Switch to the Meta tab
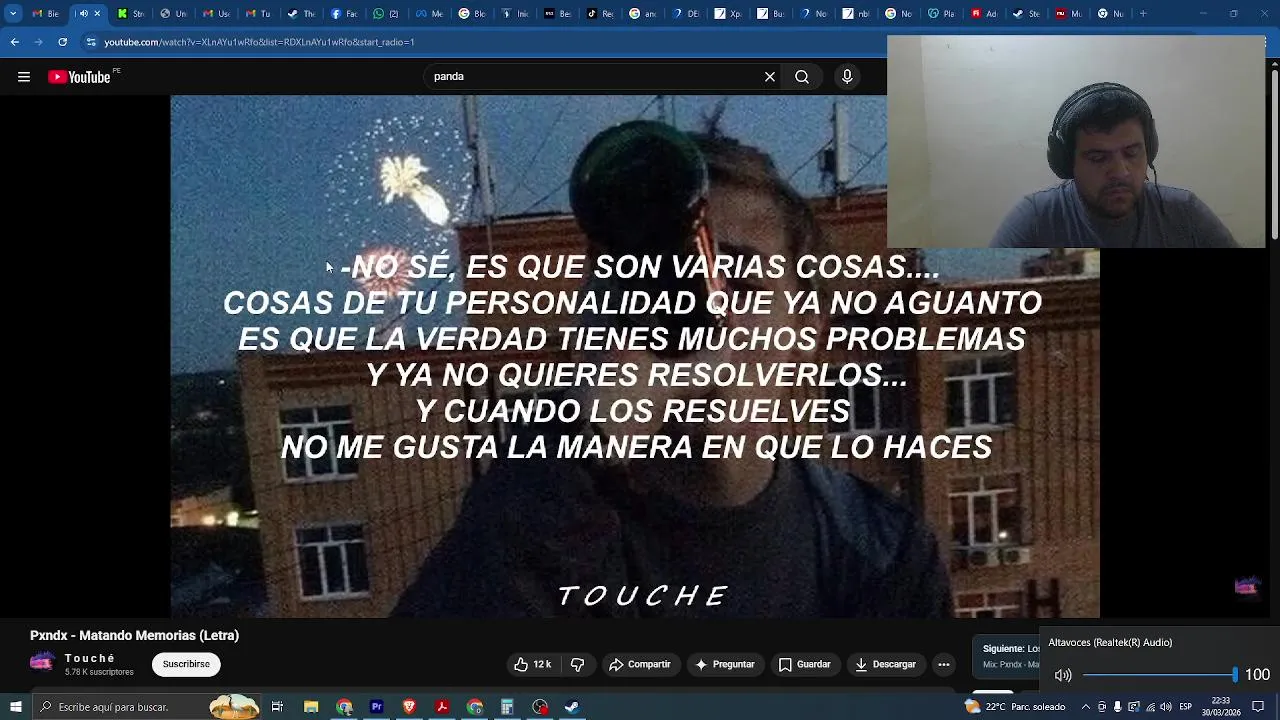Image resolution: width=1280 pixels, height=720 pixels. click(429, 14)
